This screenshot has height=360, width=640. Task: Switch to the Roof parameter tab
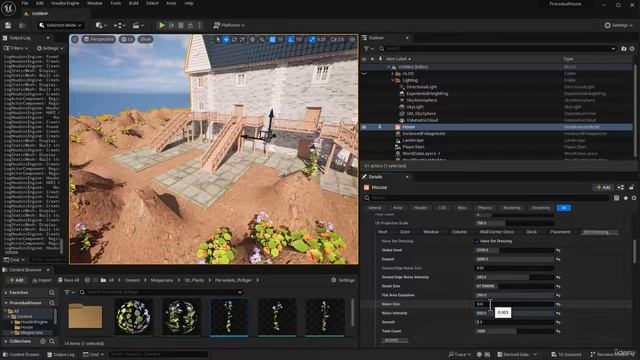click(382, 232)
